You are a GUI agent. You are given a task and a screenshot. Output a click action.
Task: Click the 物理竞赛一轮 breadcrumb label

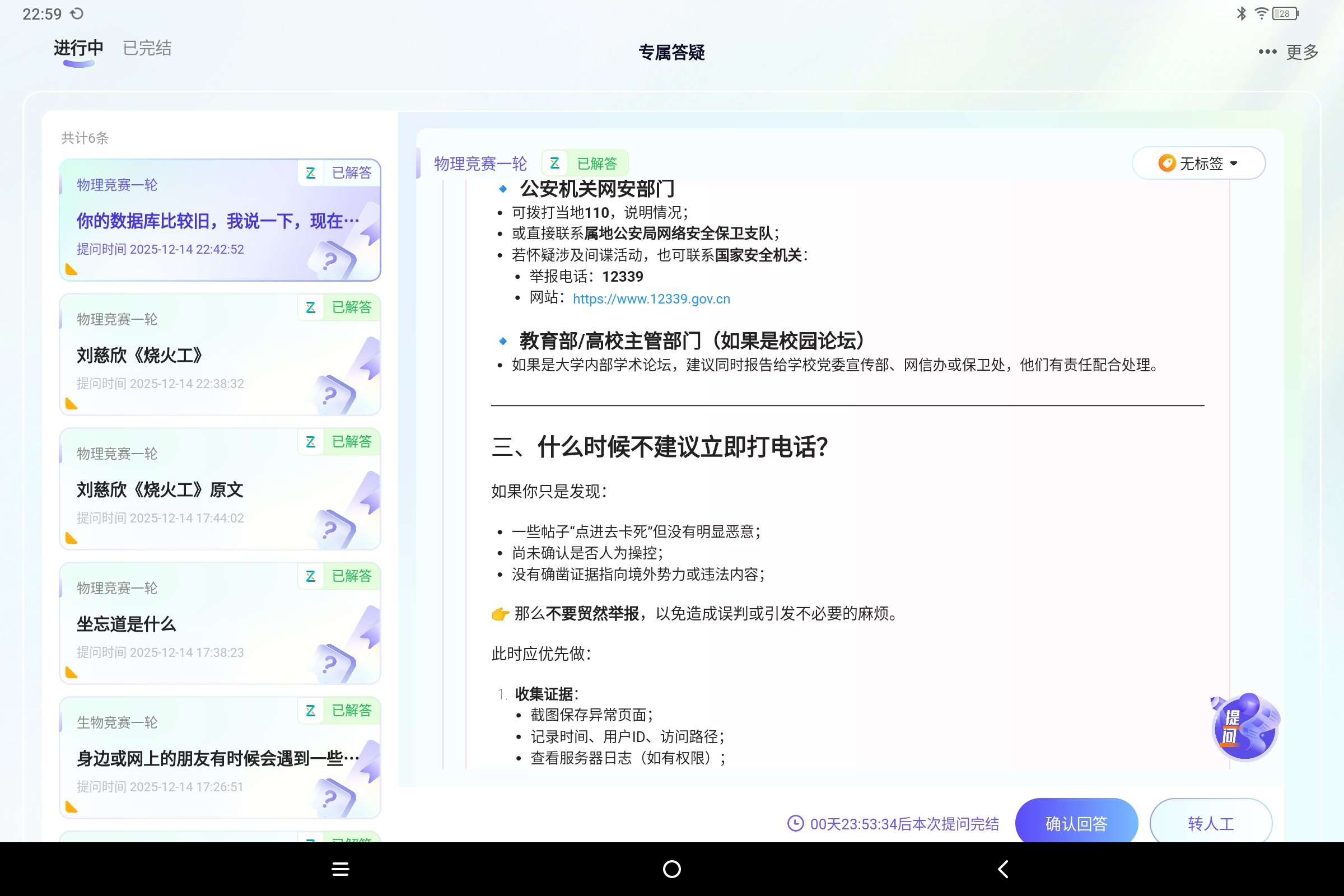click(480, 163)
